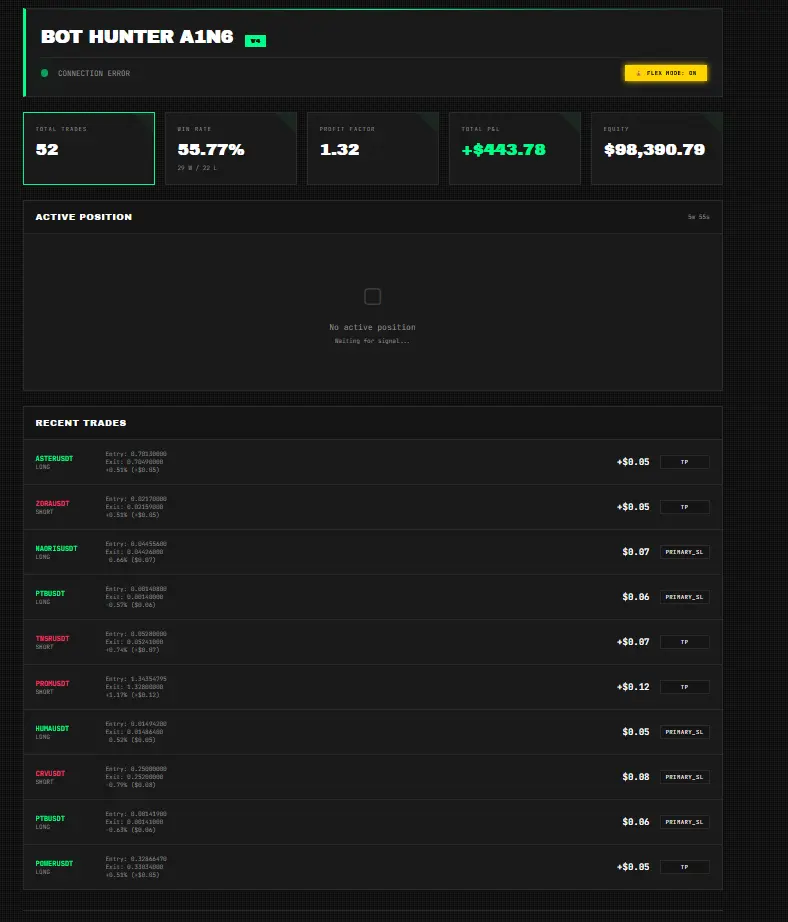Click the TP tag on the TNSRUSDT row
Screen dimensions: 788x922
685,642
